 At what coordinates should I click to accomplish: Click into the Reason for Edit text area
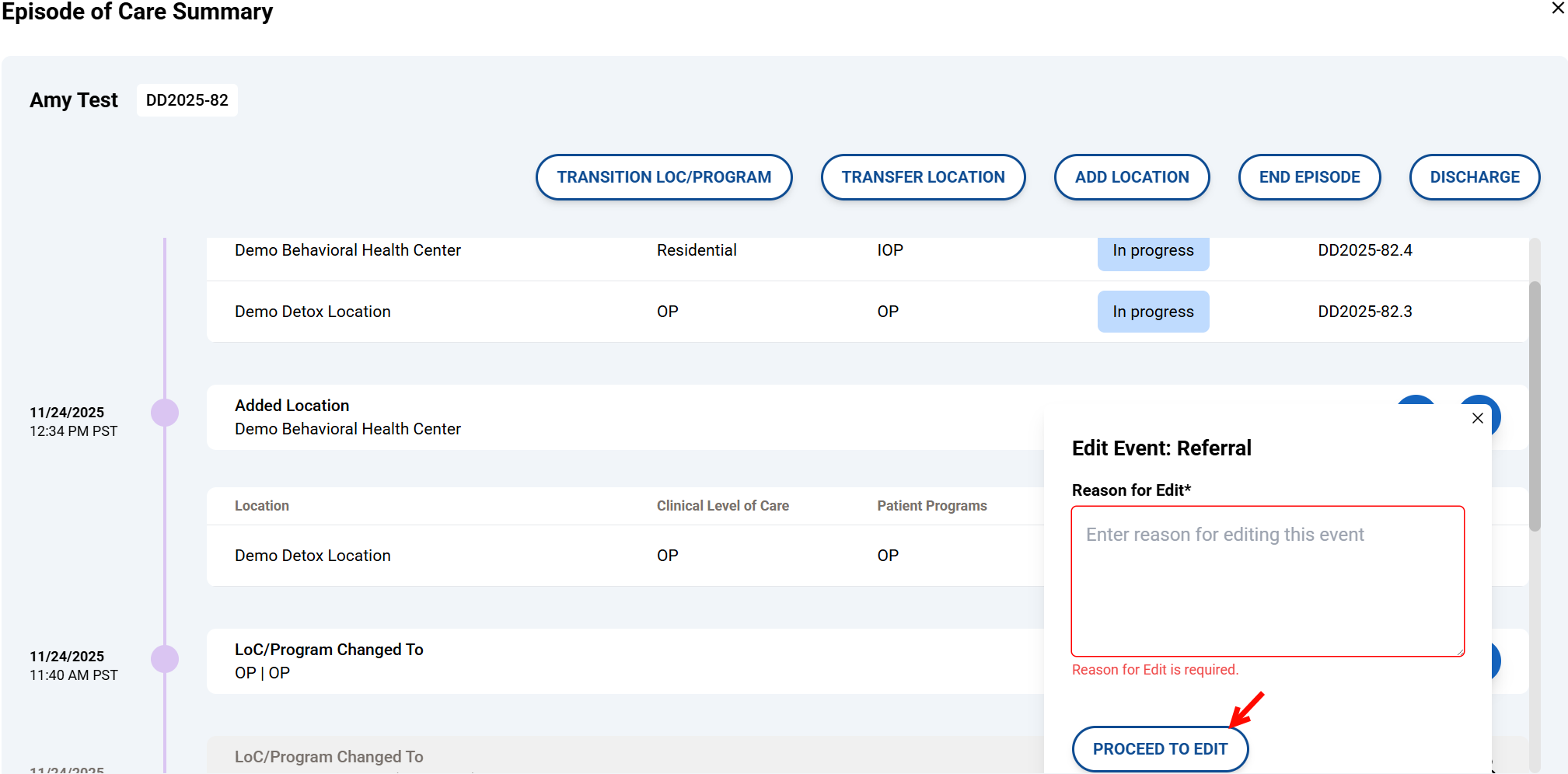click(1266, 581)
